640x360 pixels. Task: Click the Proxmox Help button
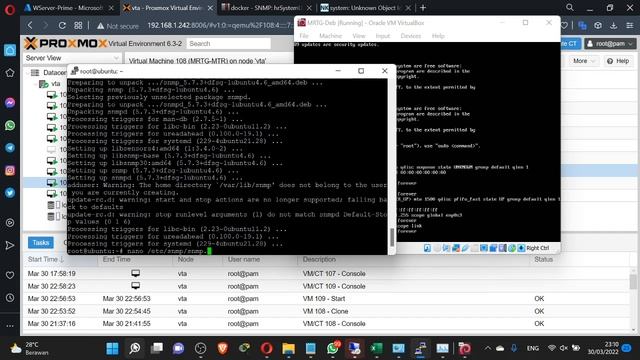(x=618, y=61)
